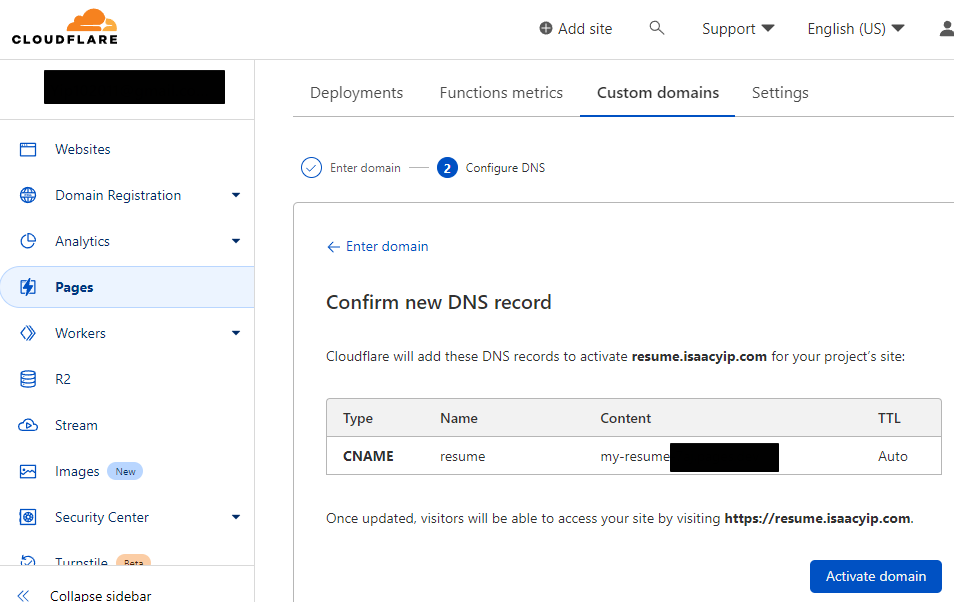Open the Settings tab
The height and width of the screenshot is (602, 954).
(780, 93)
